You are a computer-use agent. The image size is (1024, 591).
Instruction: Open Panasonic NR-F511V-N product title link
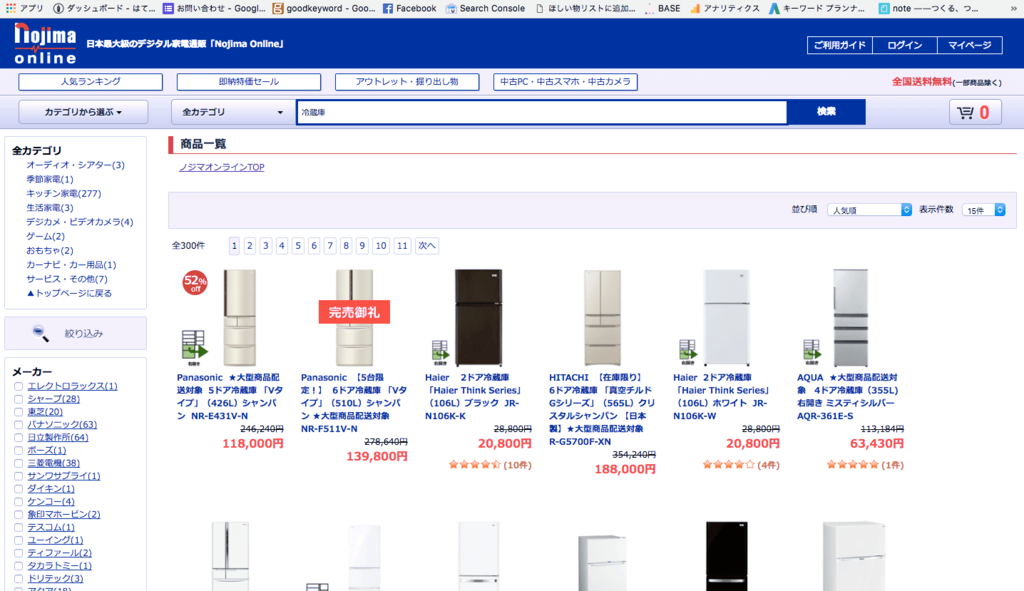tap(354, 403)
